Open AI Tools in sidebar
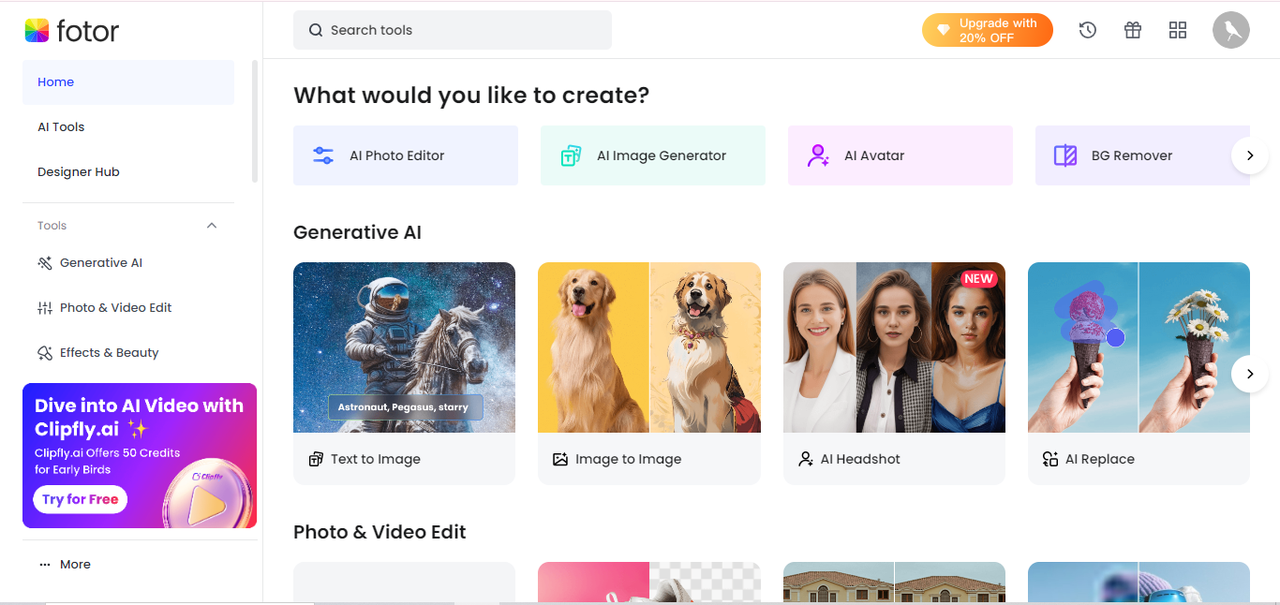Image resolution: width=1280 pixels, height=605 pixels. pos(128,127)
